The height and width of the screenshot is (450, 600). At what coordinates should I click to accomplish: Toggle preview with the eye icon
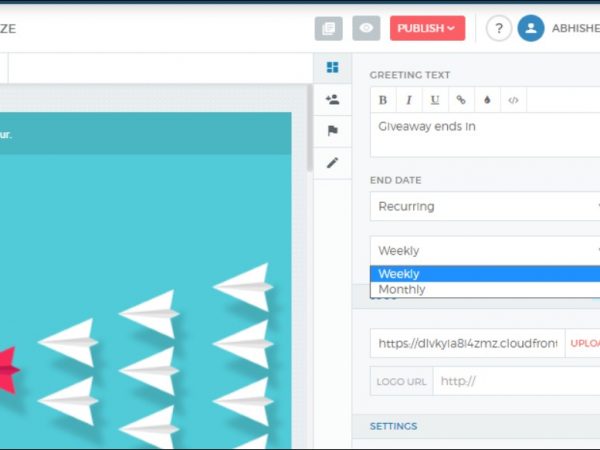[365, 28]
